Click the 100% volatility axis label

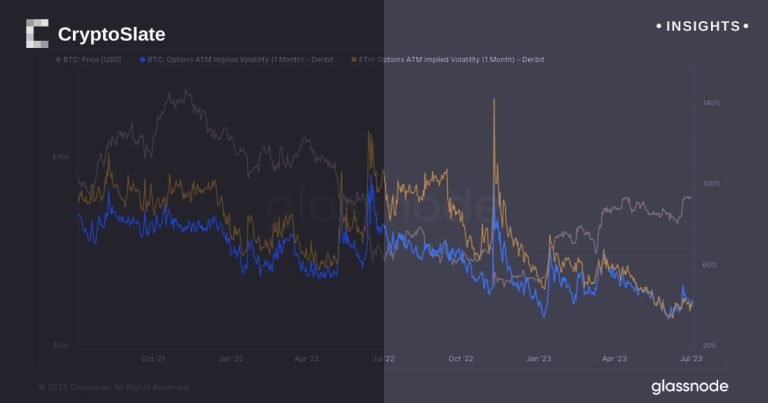712,184
